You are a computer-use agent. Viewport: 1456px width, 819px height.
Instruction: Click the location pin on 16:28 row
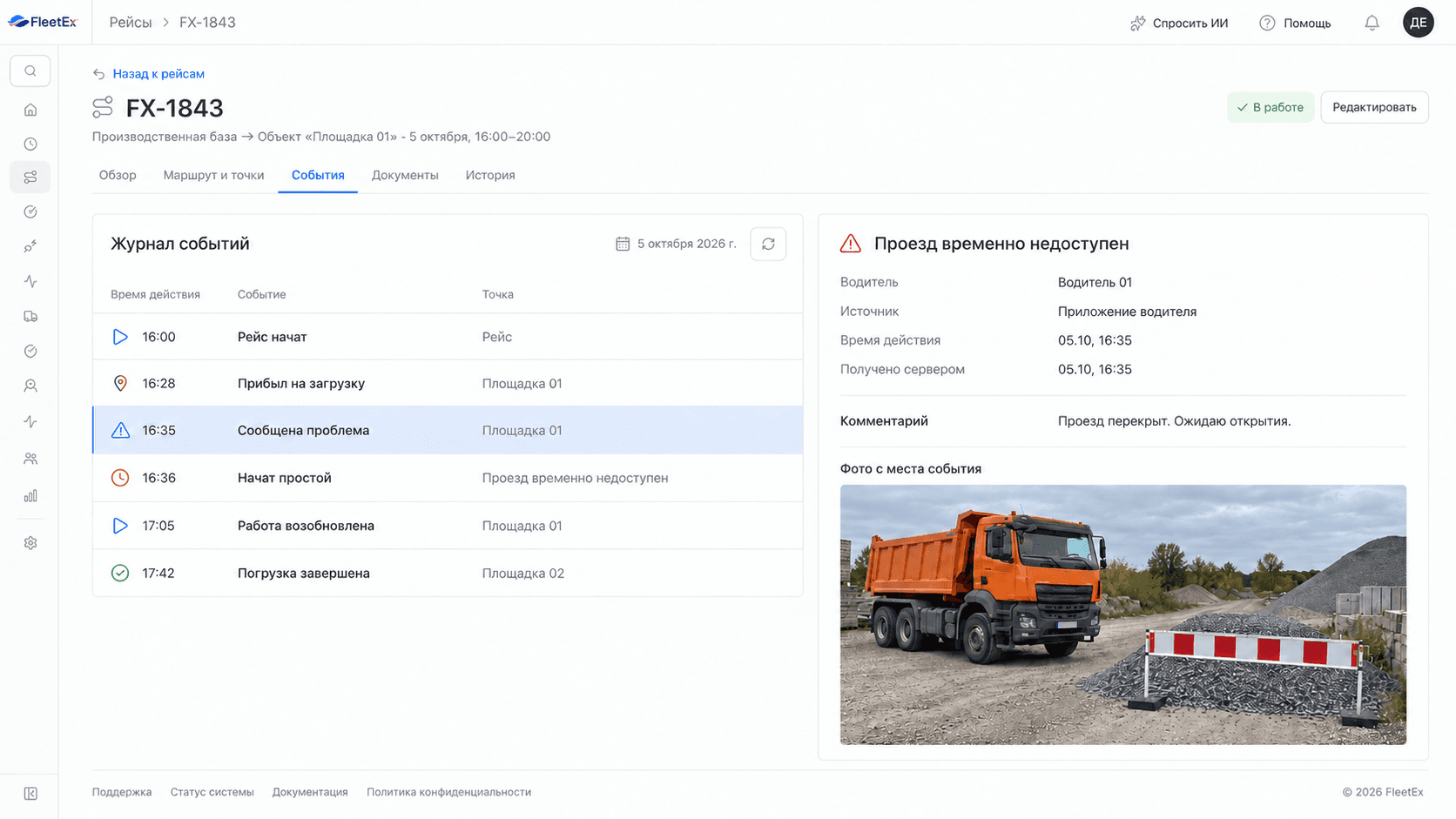(x=120, y=384)
